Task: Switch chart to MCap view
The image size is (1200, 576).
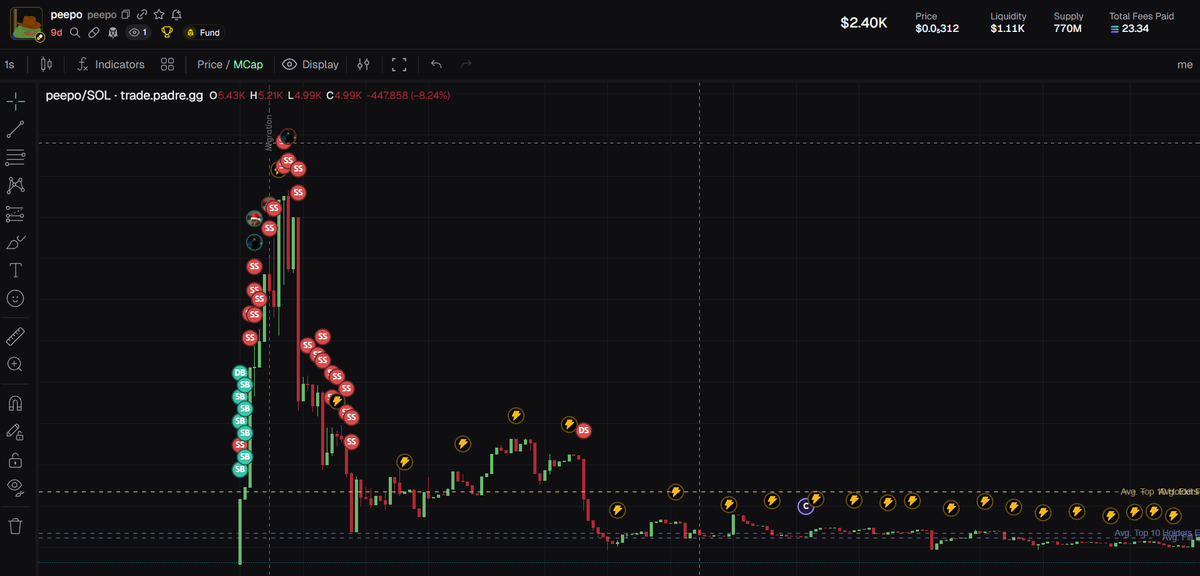Action: 248,64
